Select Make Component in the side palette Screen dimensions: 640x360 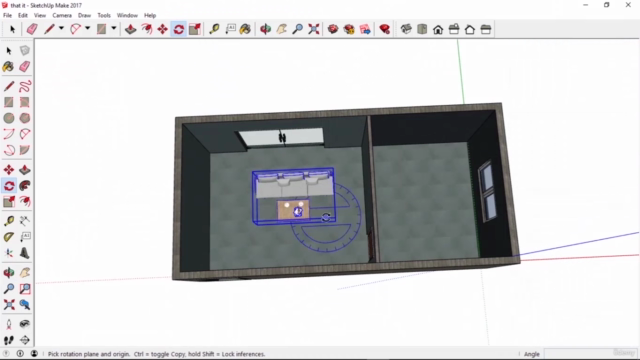(24, 51)
